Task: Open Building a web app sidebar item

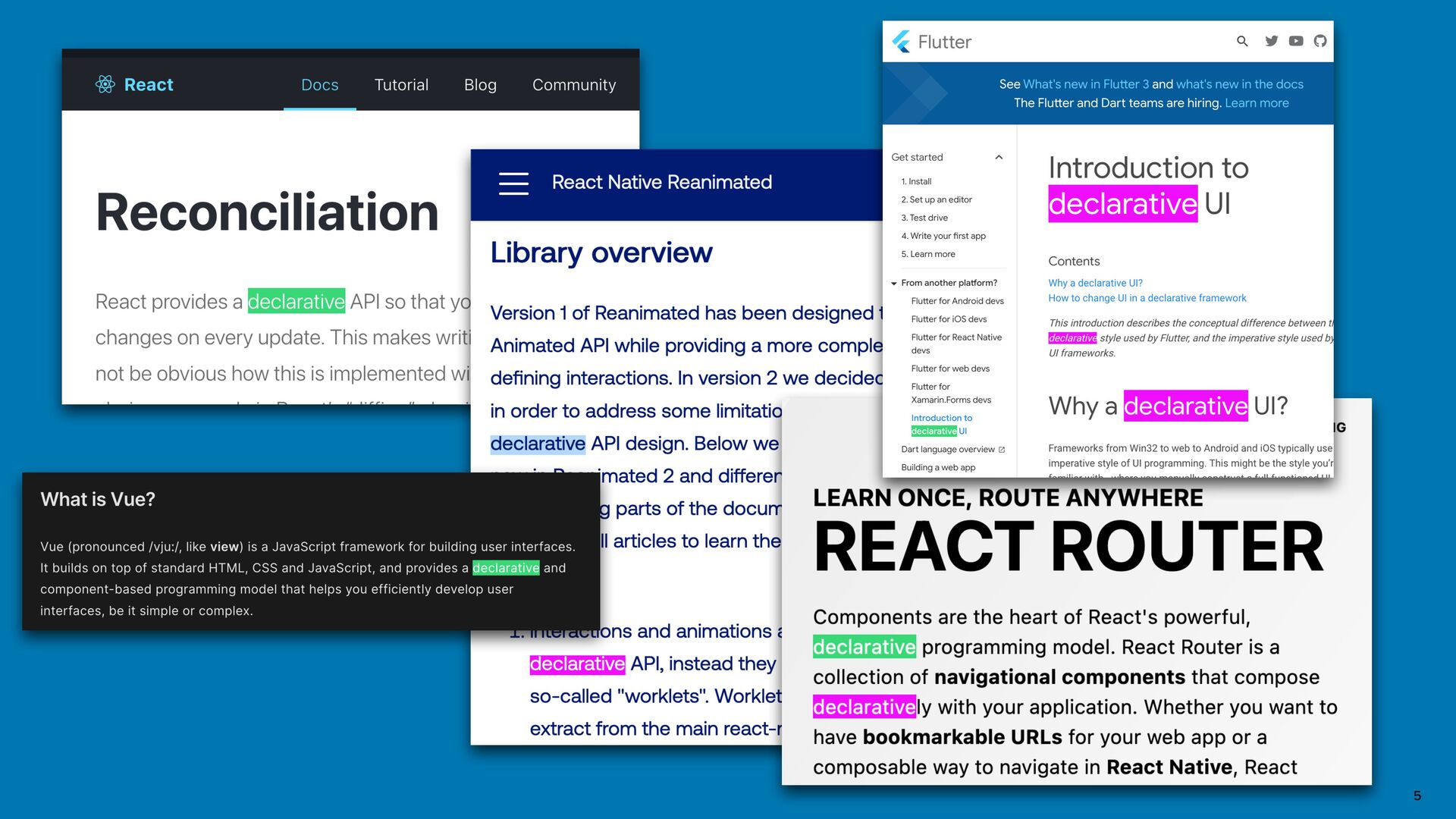Action: 938,468
